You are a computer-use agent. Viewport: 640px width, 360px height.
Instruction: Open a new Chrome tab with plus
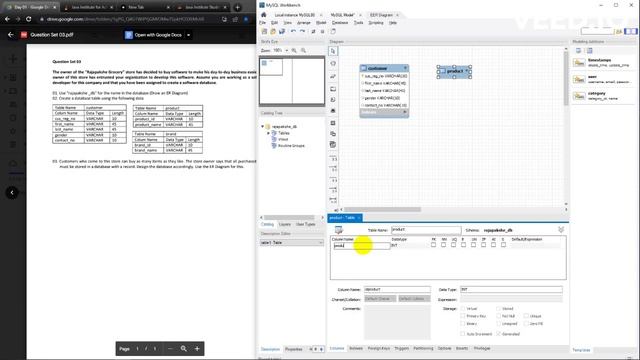click(238, 7)
